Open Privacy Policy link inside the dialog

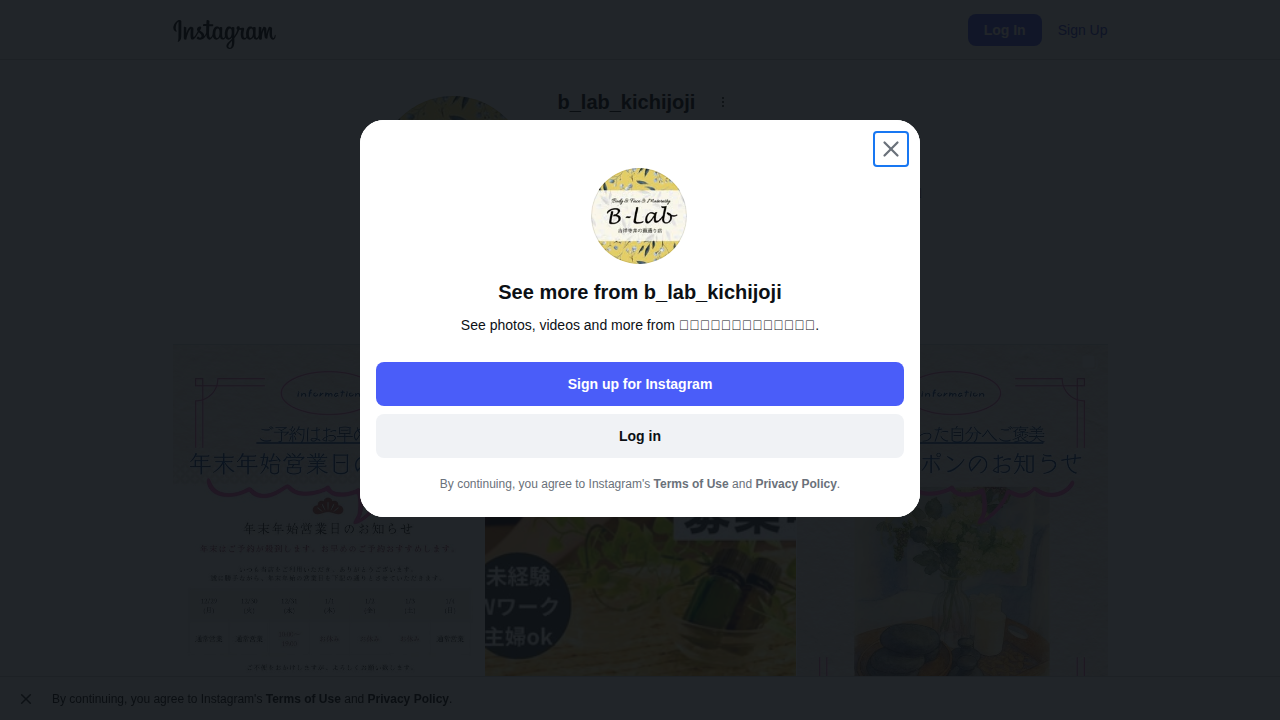(796, 484)
